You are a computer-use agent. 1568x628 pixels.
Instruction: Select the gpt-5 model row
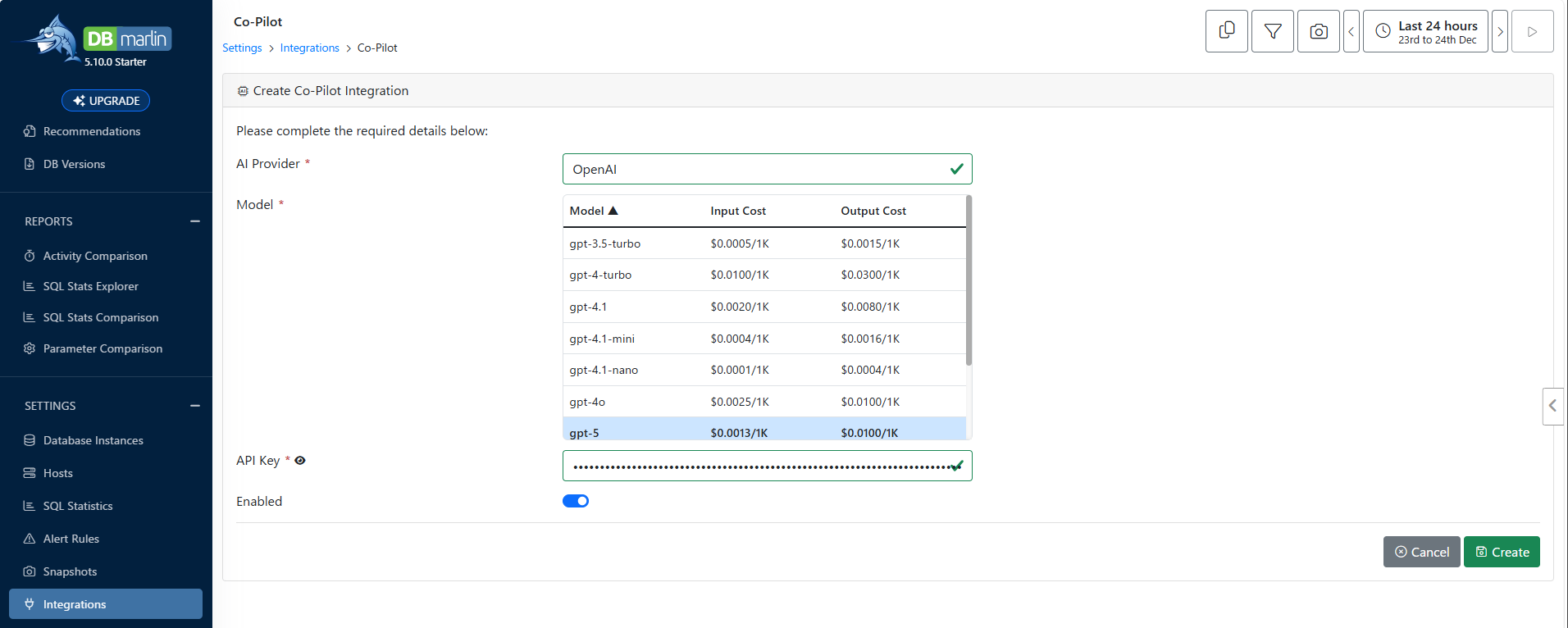tap(764, 430)
